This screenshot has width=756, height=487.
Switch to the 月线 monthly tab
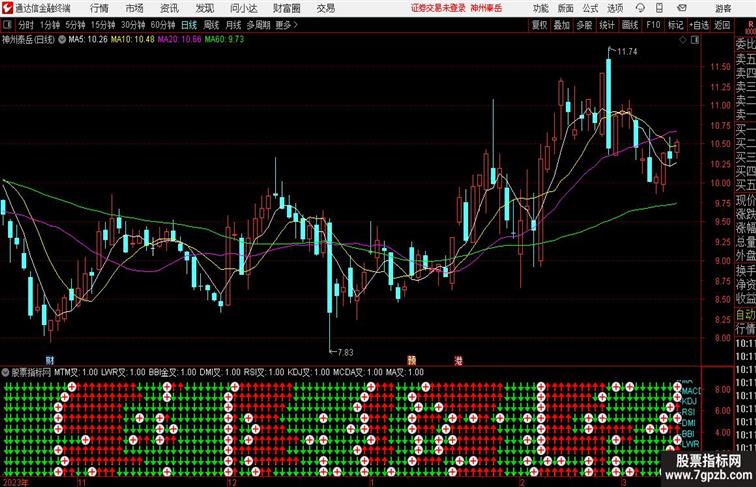click(233, 25)
